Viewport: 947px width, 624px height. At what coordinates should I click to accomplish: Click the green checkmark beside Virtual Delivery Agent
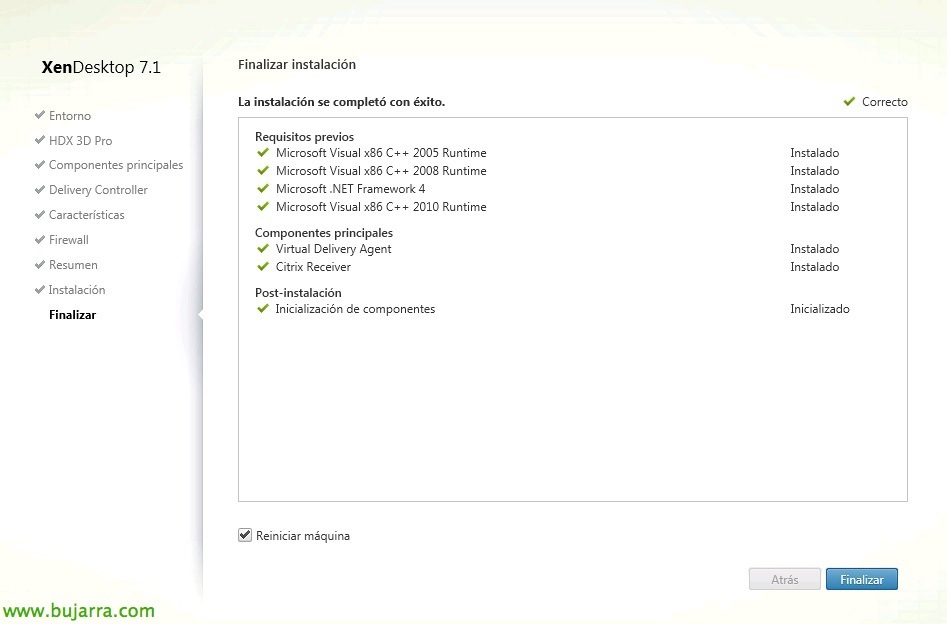point(263,248)
